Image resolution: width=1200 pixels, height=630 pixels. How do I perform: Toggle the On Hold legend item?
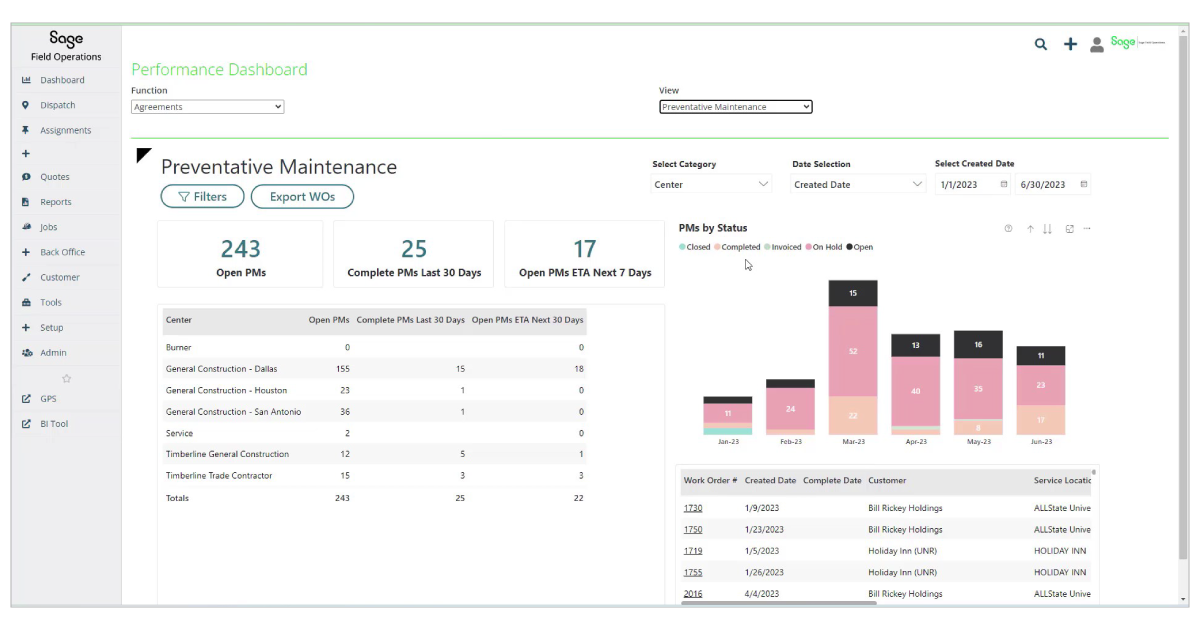(825, 247)
